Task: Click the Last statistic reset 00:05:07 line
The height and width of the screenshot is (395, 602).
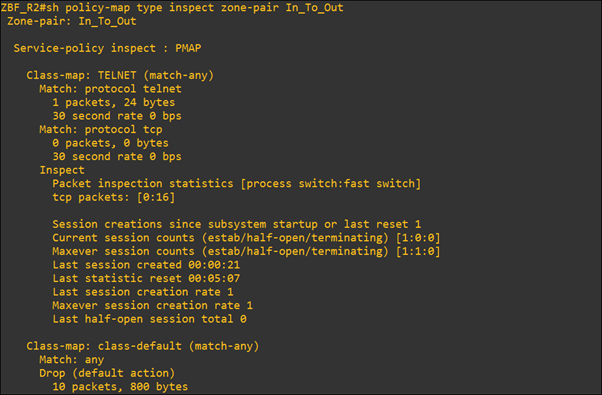Action: click(146, 278)
